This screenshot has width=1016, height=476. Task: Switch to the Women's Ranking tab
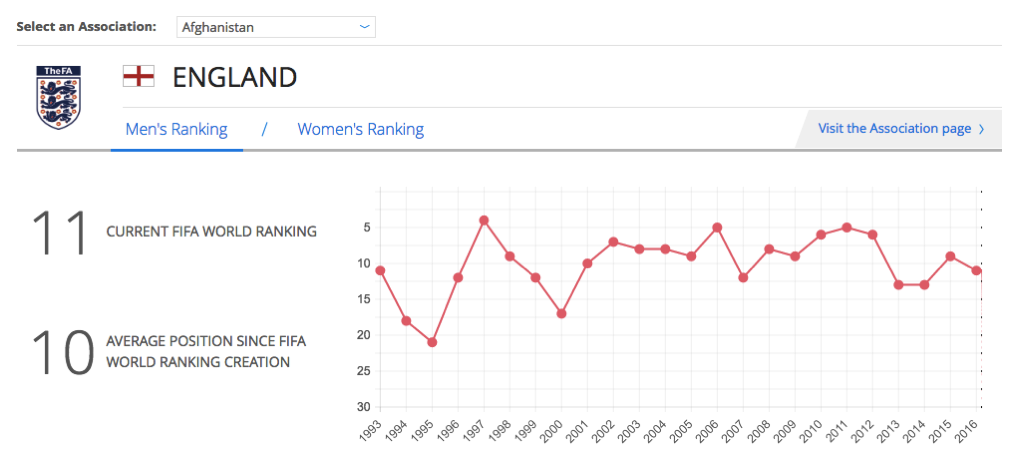pyautogui.click(x=360, y=129)
